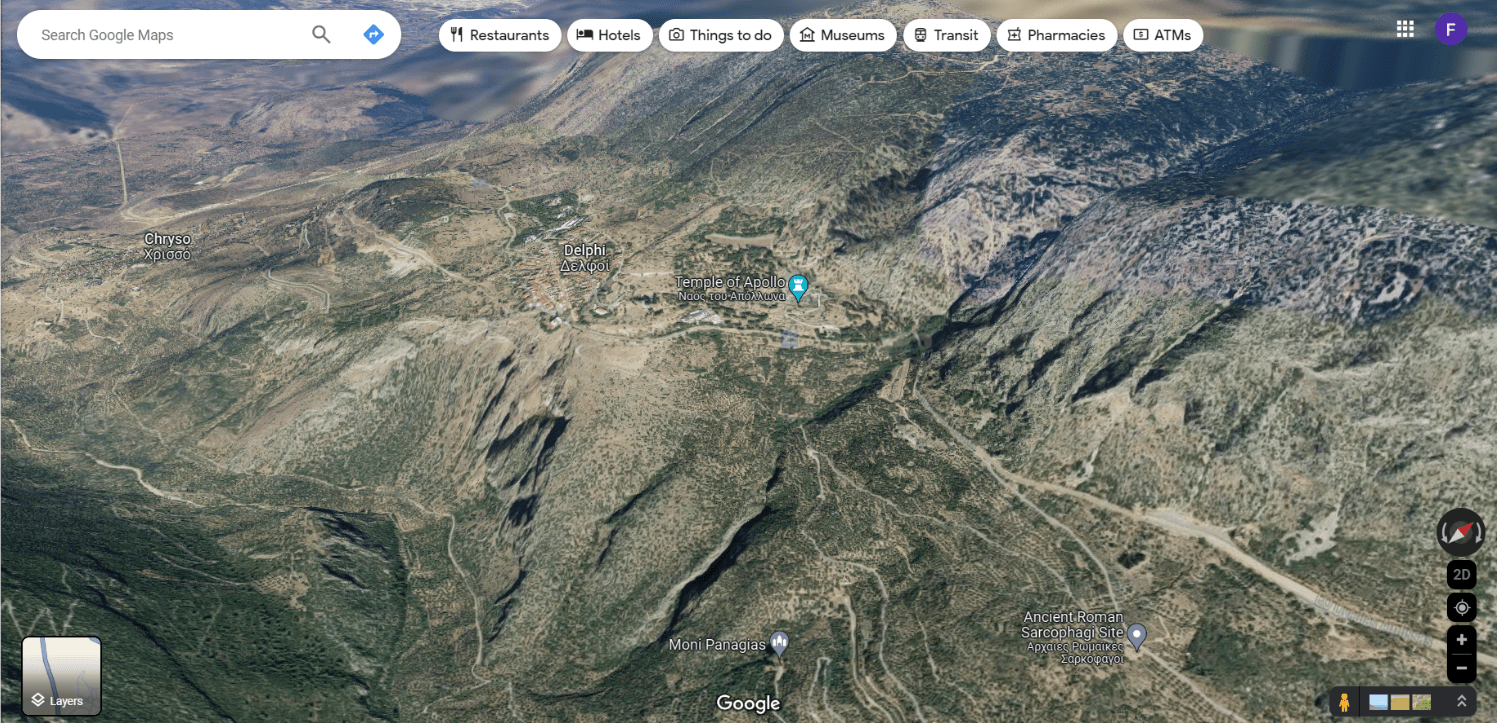Zoom out using the minus button
This screenshot has height=723, width=1497.
tap(1461, 668)
